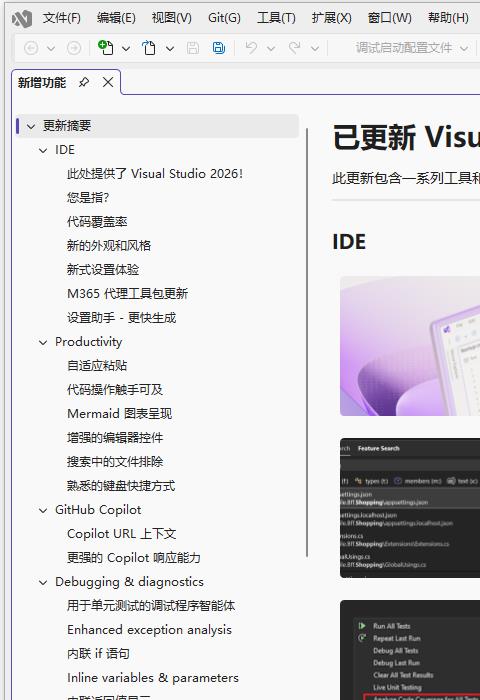Click the open file icon
The image size is (480, 700).
point(149,47)
